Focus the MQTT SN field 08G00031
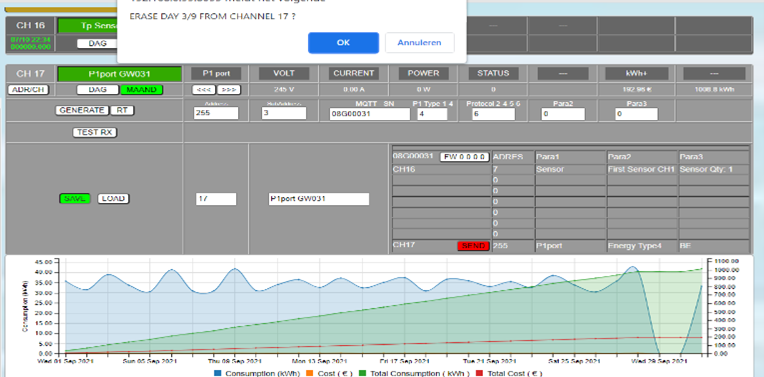 click(x=370, y=114)
